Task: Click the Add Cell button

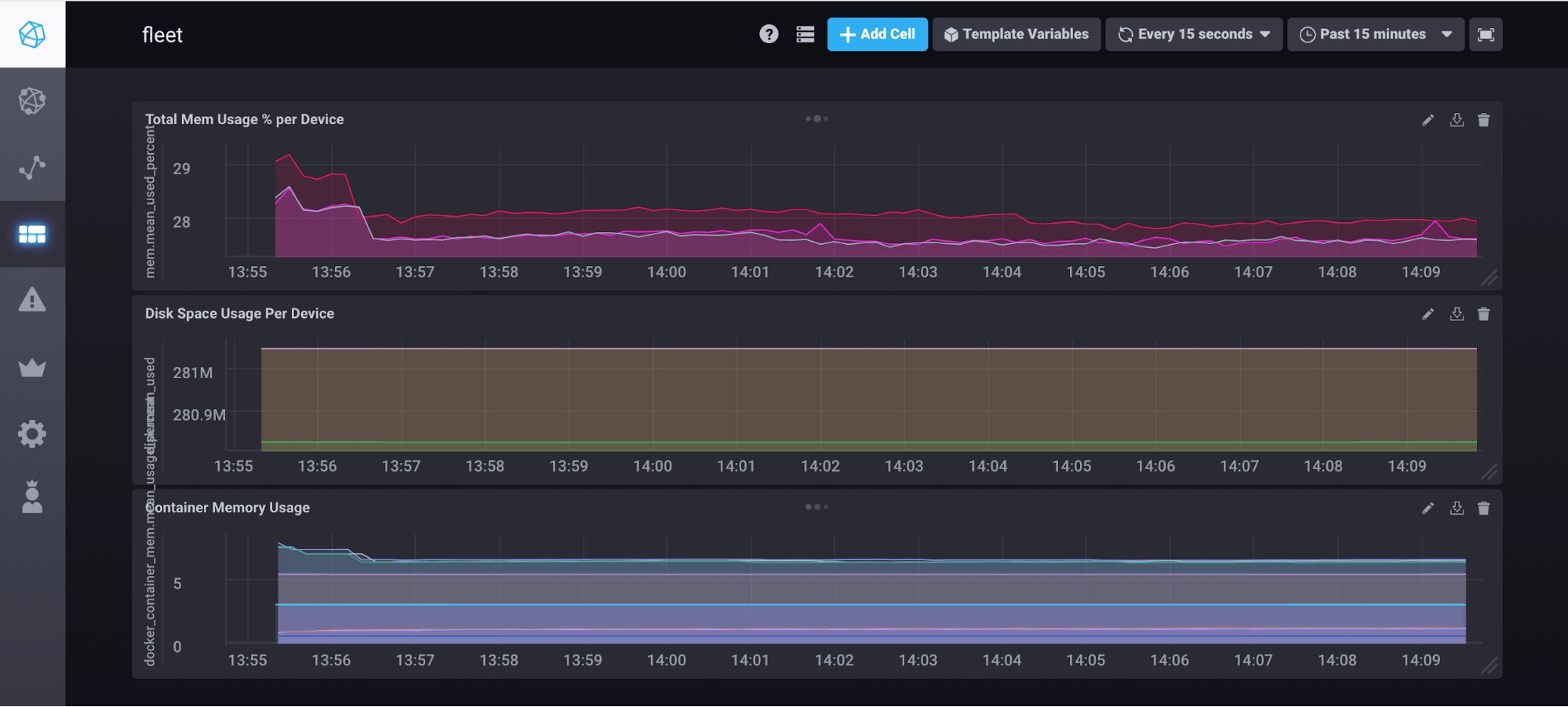Action: click(x=877, y=35)
